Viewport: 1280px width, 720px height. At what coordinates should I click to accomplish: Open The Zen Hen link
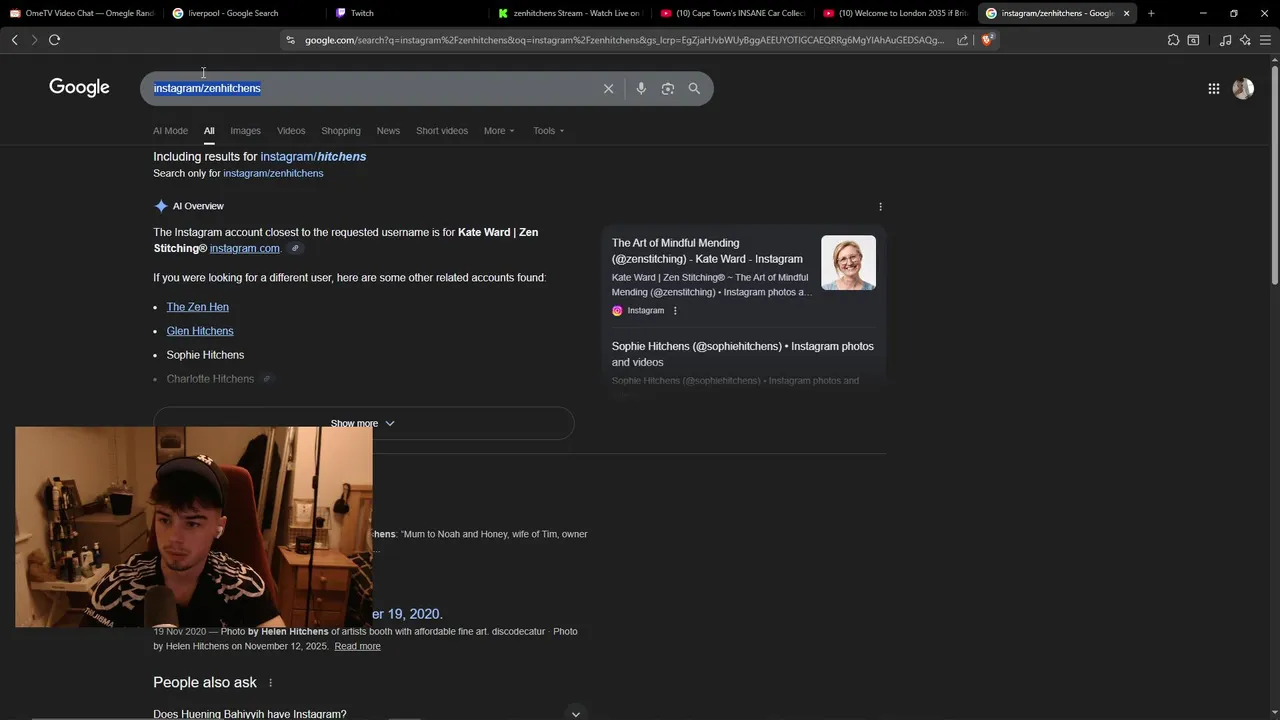tap(198, 307)
